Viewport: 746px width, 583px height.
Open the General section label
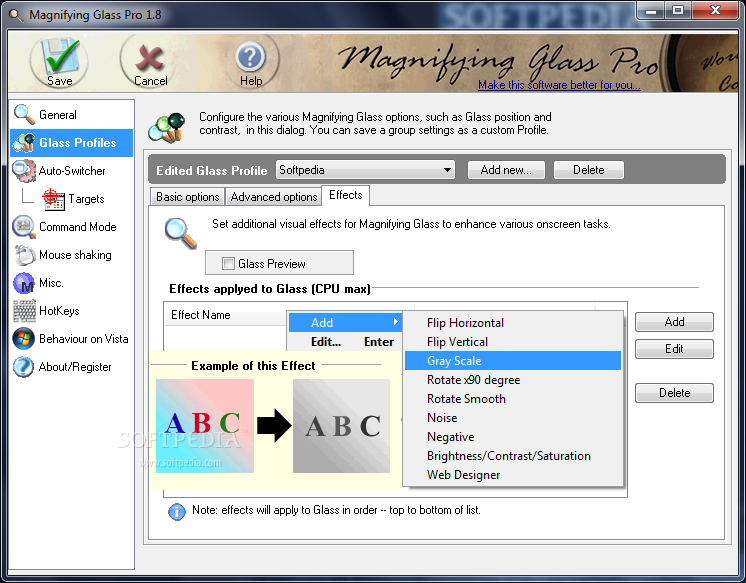[x=58, y=115]
